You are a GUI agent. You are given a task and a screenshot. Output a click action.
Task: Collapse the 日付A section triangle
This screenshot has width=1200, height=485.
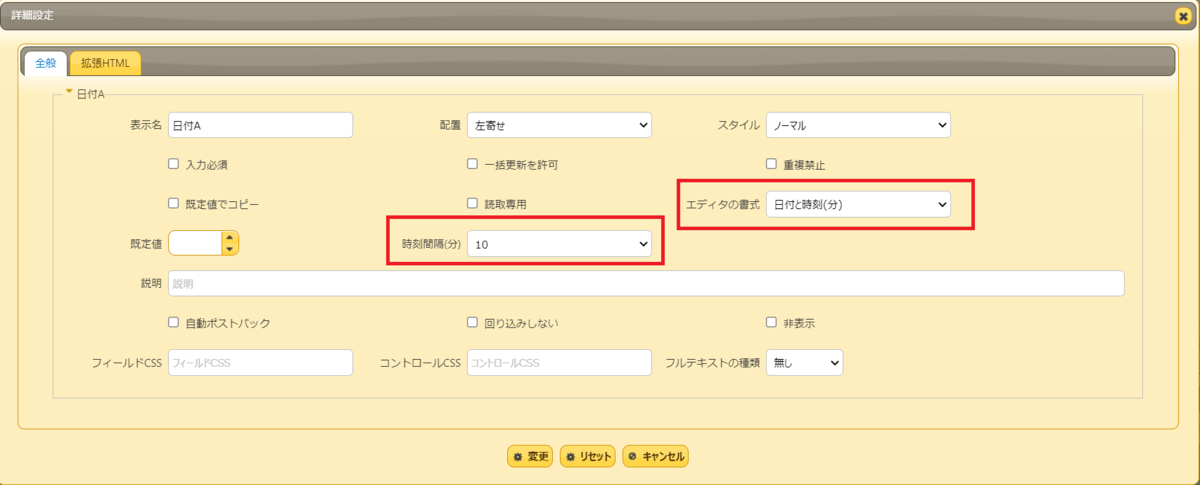tap(69, 92)
